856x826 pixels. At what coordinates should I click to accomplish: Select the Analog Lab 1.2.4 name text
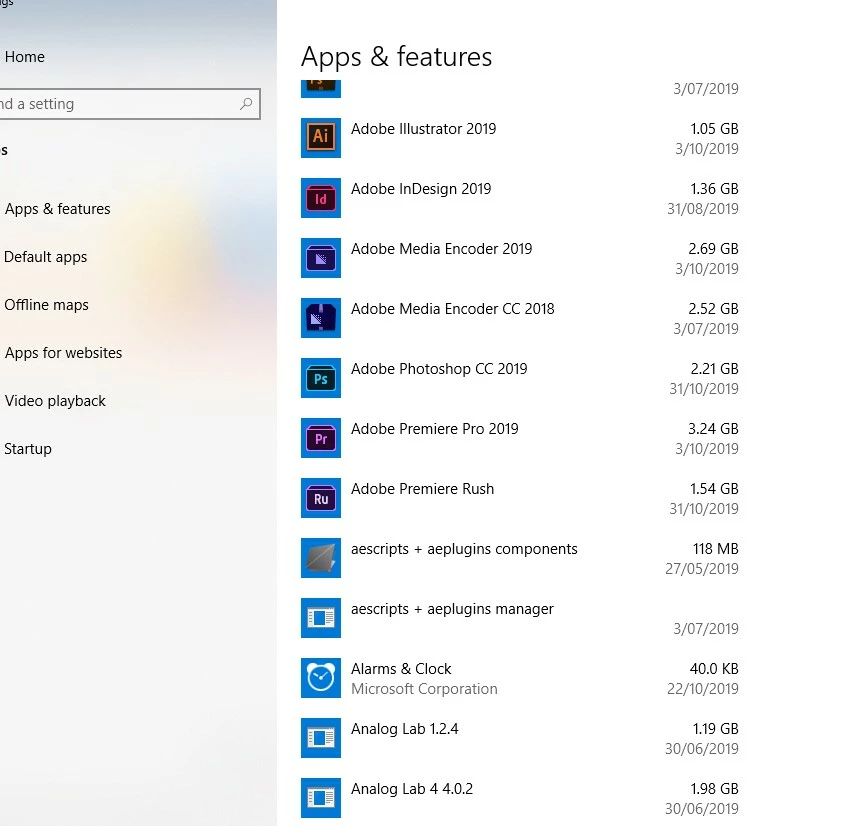coord(405,729)
